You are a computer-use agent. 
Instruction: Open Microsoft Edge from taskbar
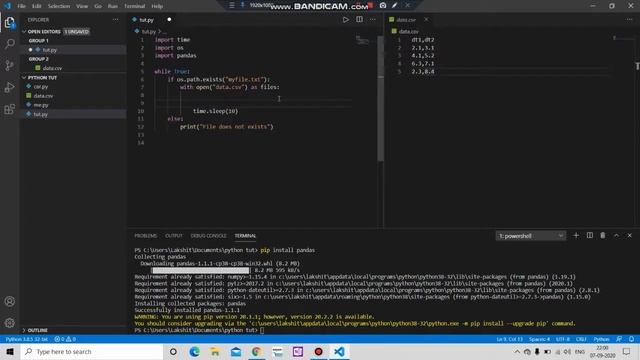pos(194,351)
